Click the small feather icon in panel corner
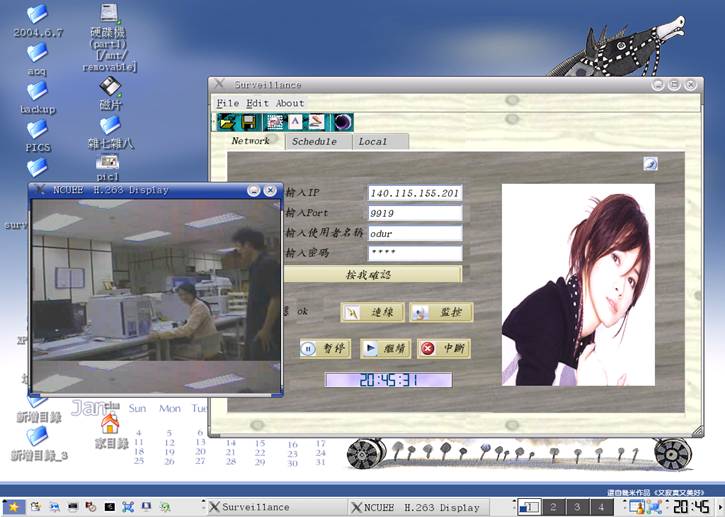This screenshot has height=517, width=725. tap(650, 164)
